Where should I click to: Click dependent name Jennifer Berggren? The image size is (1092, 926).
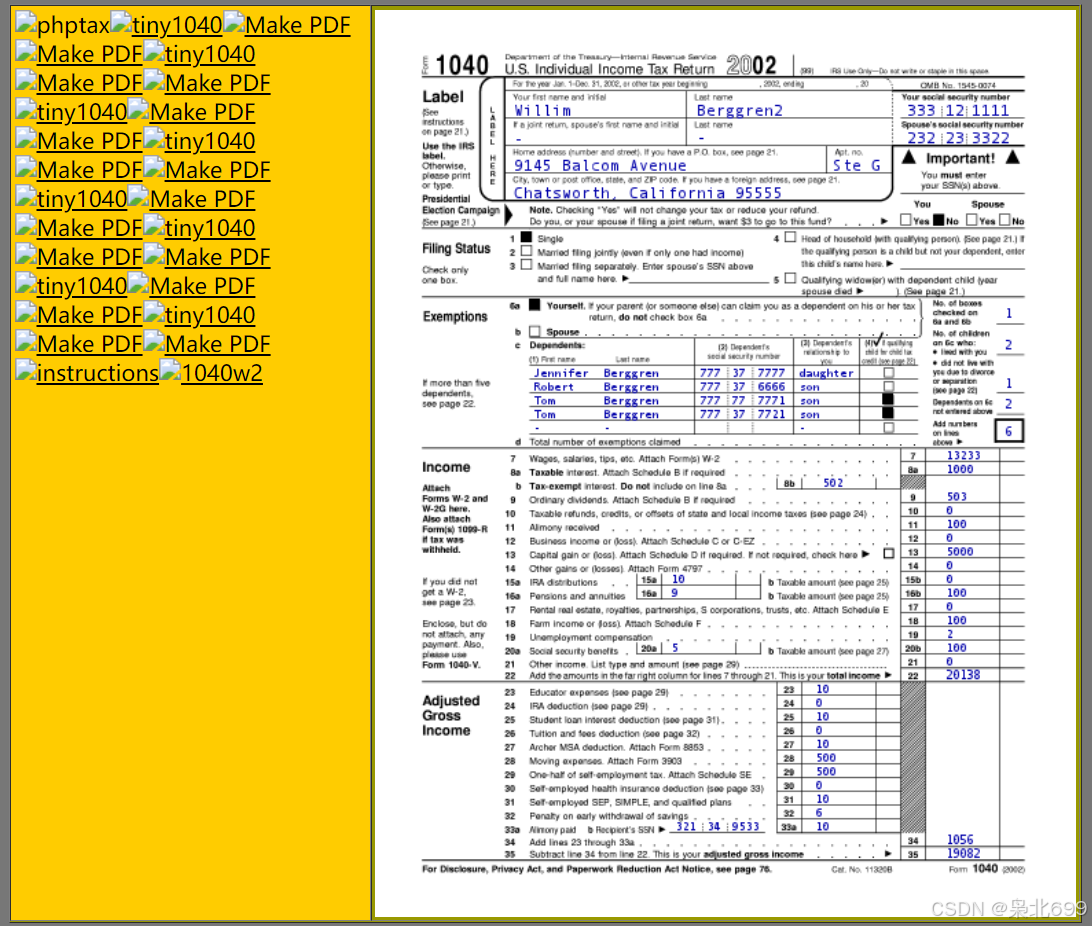pyautogui.click(x=596, y=373)
